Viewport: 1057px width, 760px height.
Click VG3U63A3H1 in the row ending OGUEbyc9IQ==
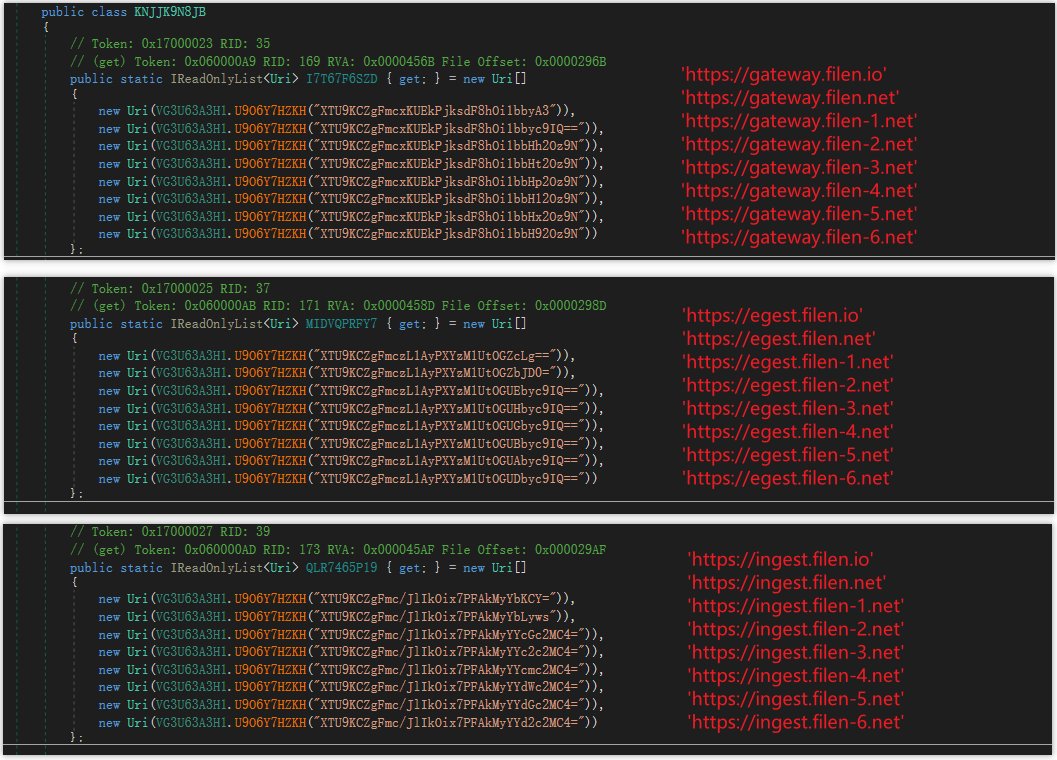click(x=191, y=391)
